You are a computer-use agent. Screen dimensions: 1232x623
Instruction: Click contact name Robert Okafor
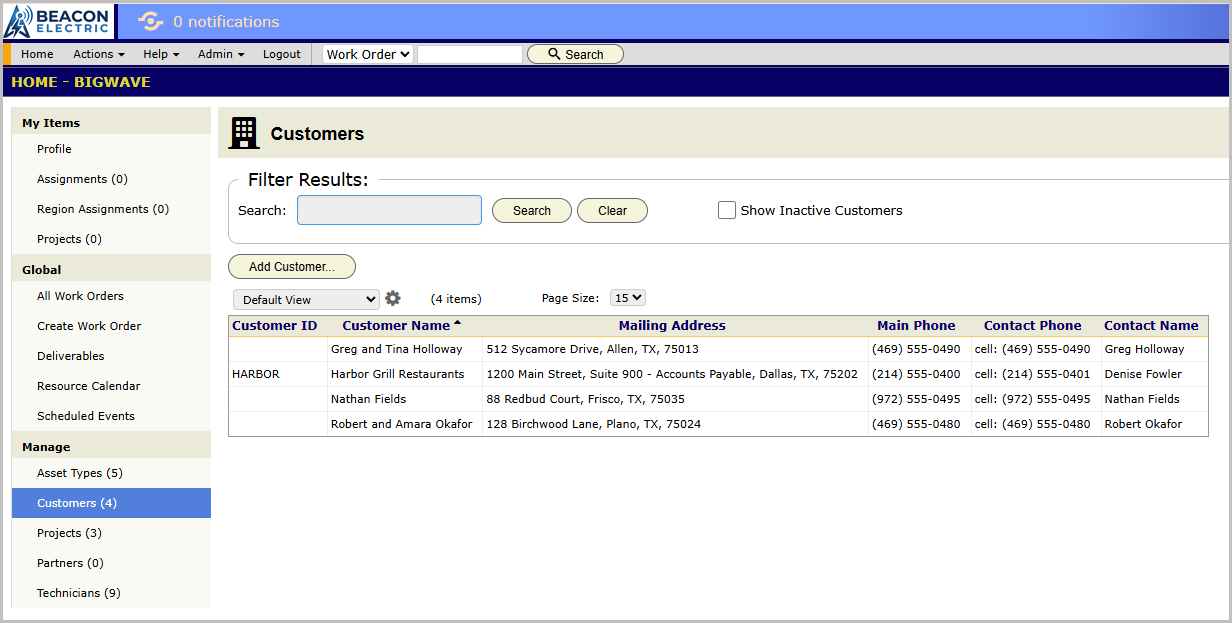pyautogui.click(x=1143, y=424)
